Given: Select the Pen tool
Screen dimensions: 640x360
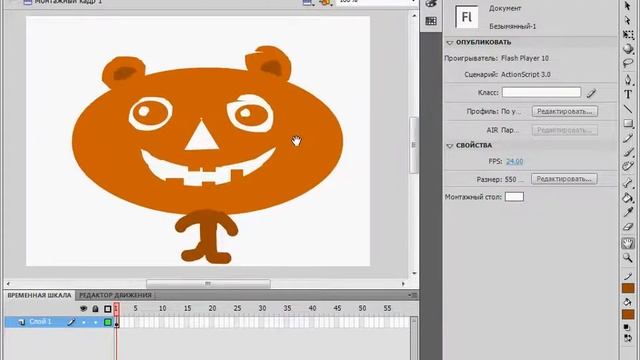Looking at the screenshot, I should pos(628,80).
